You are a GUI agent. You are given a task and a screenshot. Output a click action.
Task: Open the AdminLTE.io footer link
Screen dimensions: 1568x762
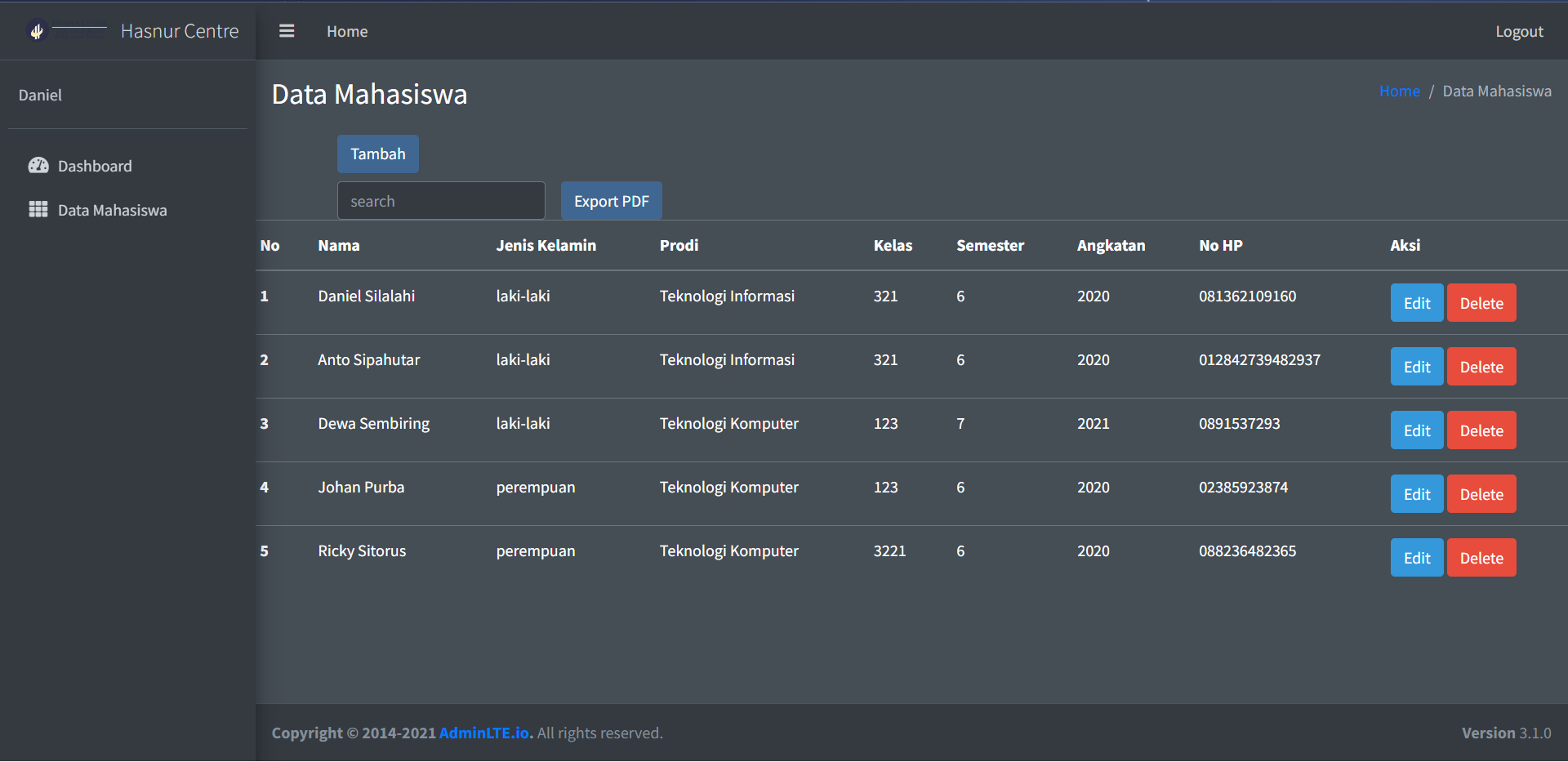pos(483,733)
